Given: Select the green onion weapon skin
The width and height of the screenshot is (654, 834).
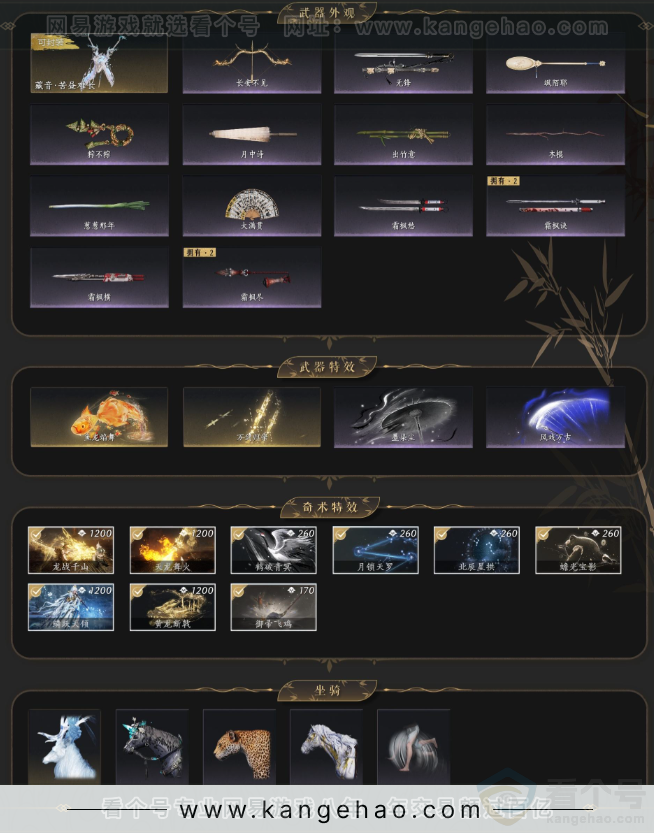Looking at the screenshot, I should point(99,206).
